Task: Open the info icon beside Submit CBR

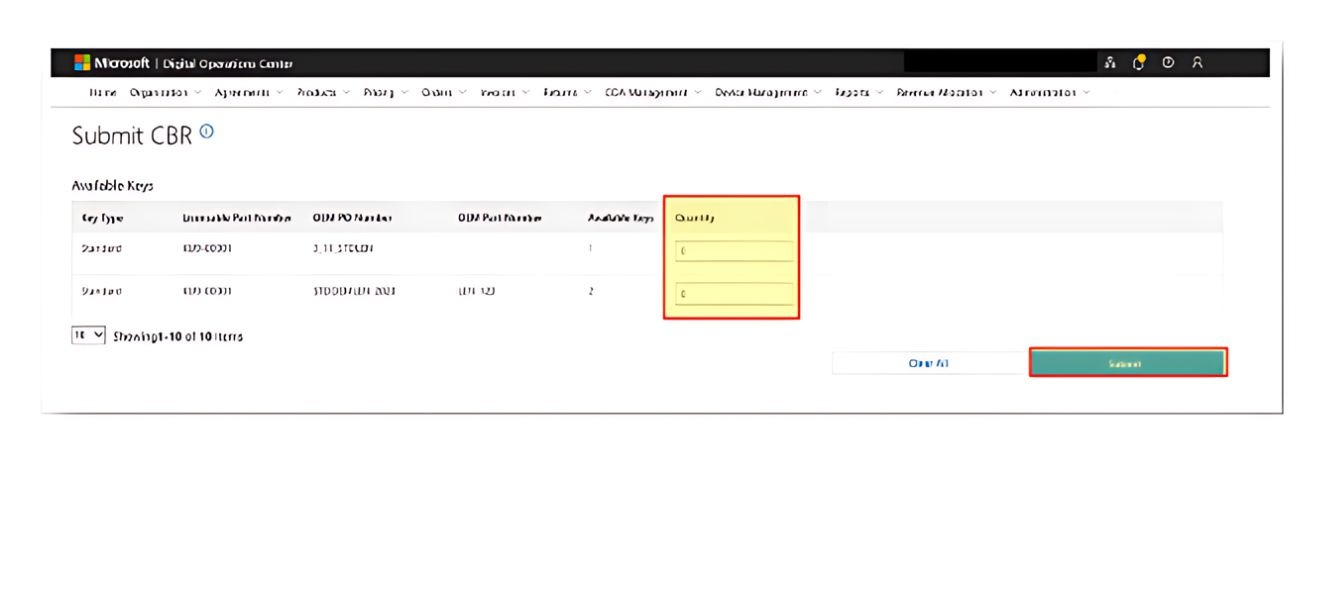Action: click(x=207, y=132)
